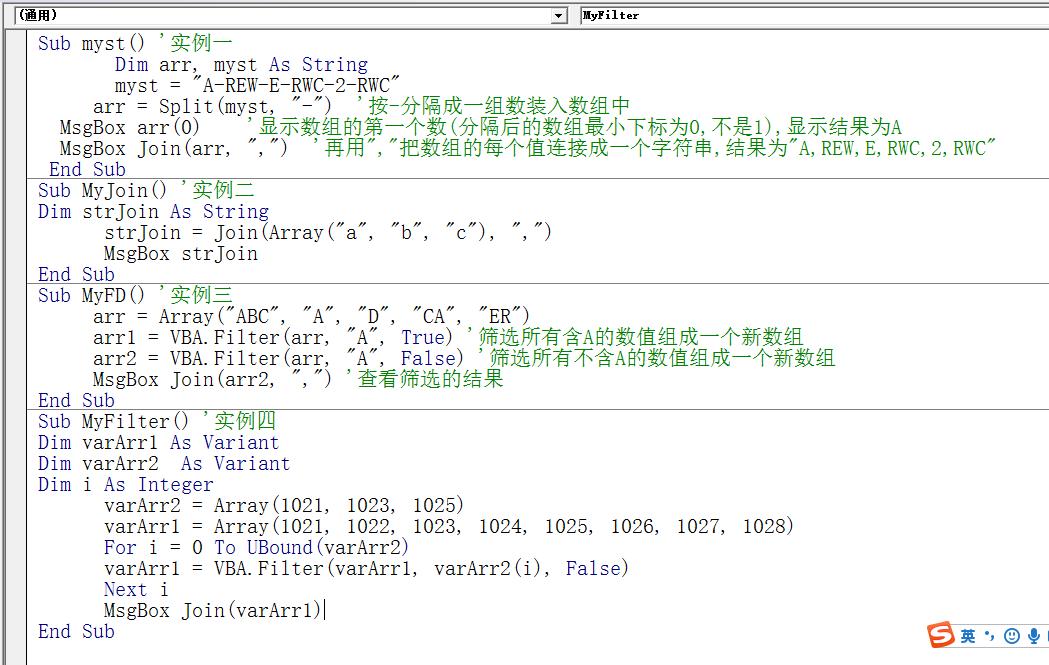This screenshot has width=1049, height=665.
Task: Click the last End Sub line
Action: tap(76, 632)
